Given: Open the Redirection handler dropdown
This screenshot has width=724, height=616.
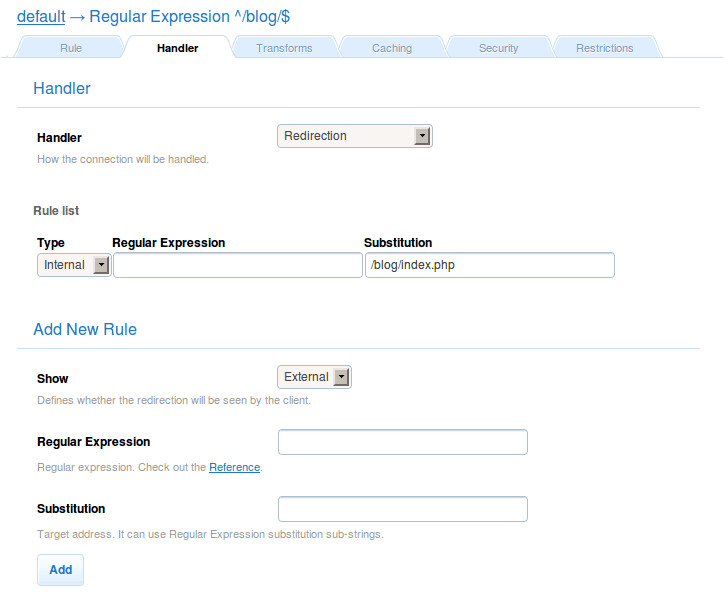Looking at the screenshot, I should [x=354, y=136].
